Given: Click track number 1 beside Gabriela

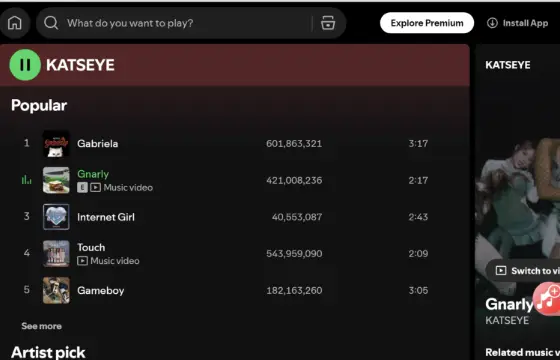Looking at the screenshot, I should tap(26, 143).
